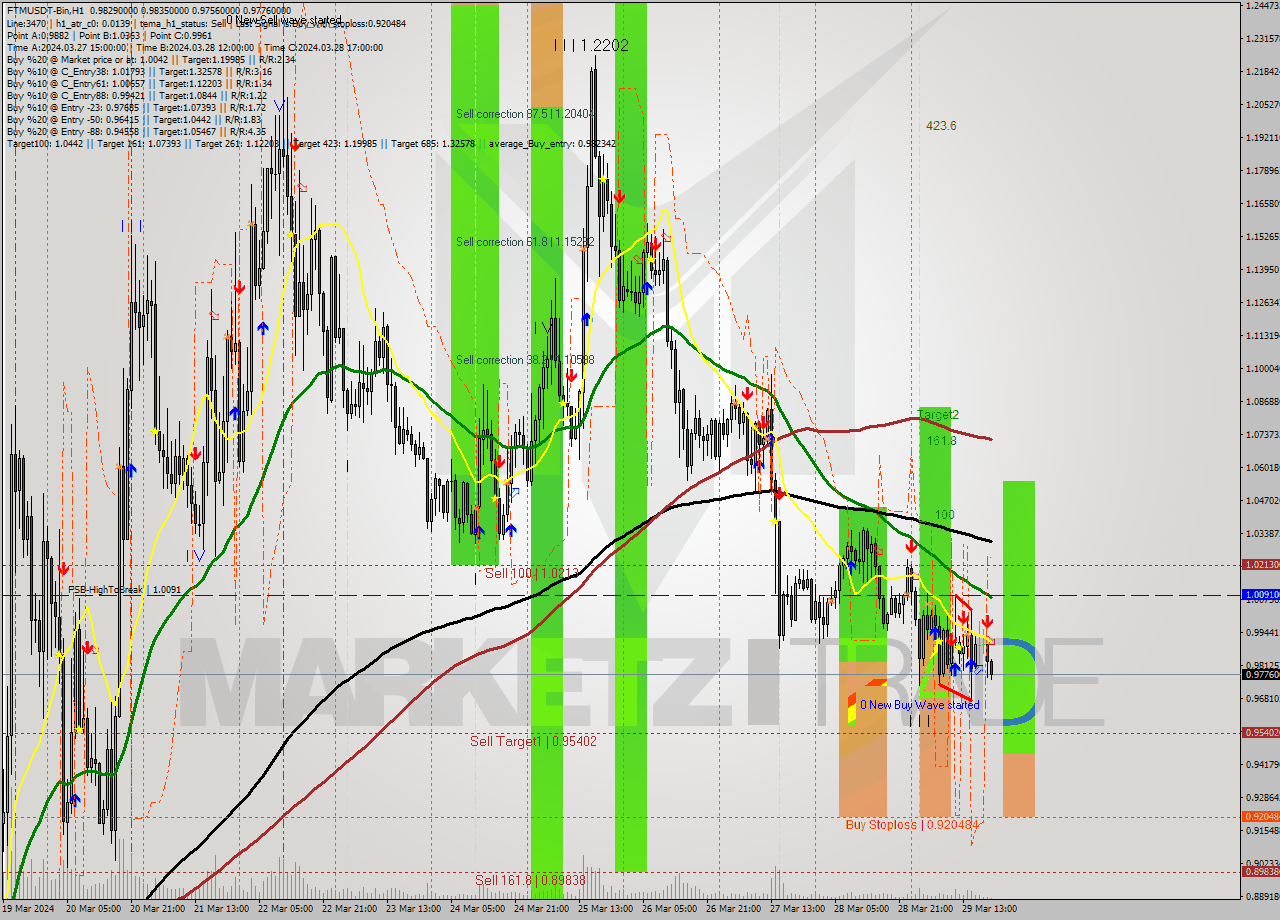The image size is (1280, 920).
Task: Click the 'I I I 1.2202' peak label
Action: (x=592, y=45)
